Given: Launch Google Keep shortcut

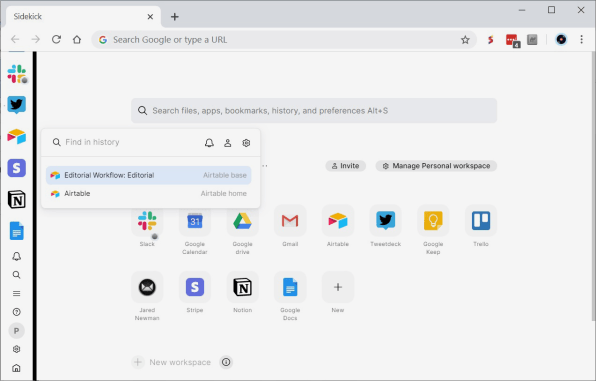Looking at the screenshot, I should click(x=433, y=221).
